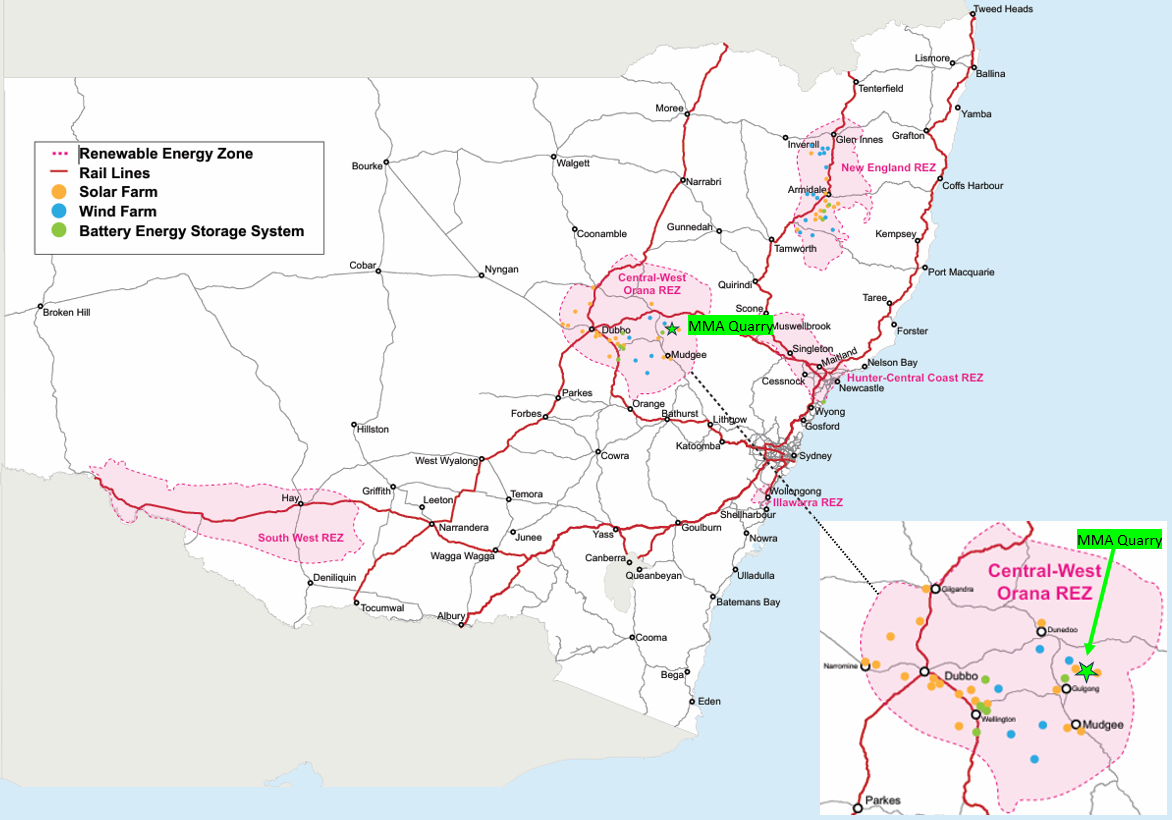
Task: Click the Canberra city label
Action: (x=604, y=558)
